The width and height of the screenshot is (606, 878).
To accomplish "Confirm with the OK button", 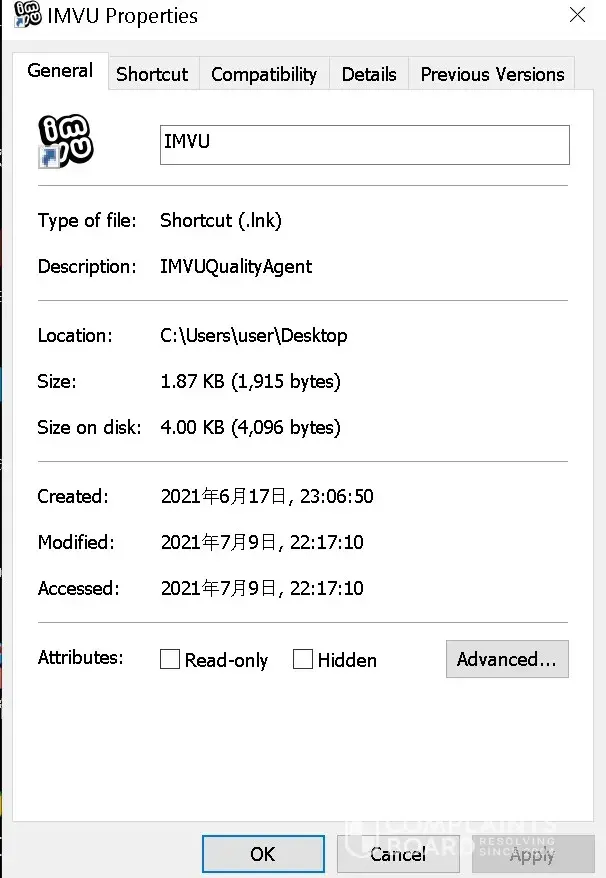I will (x=263, y=854).
